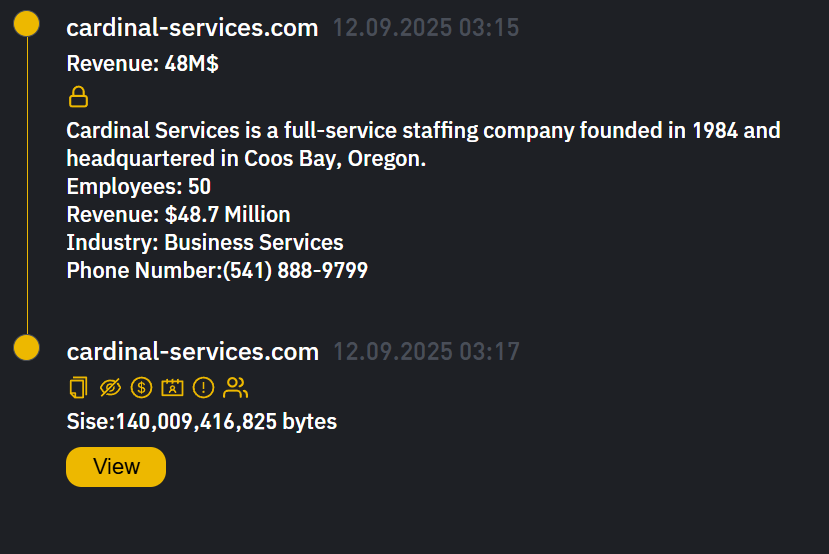Screen dimensions: 829x554
Task: Click the users group icon
Action: pos(235,387)
